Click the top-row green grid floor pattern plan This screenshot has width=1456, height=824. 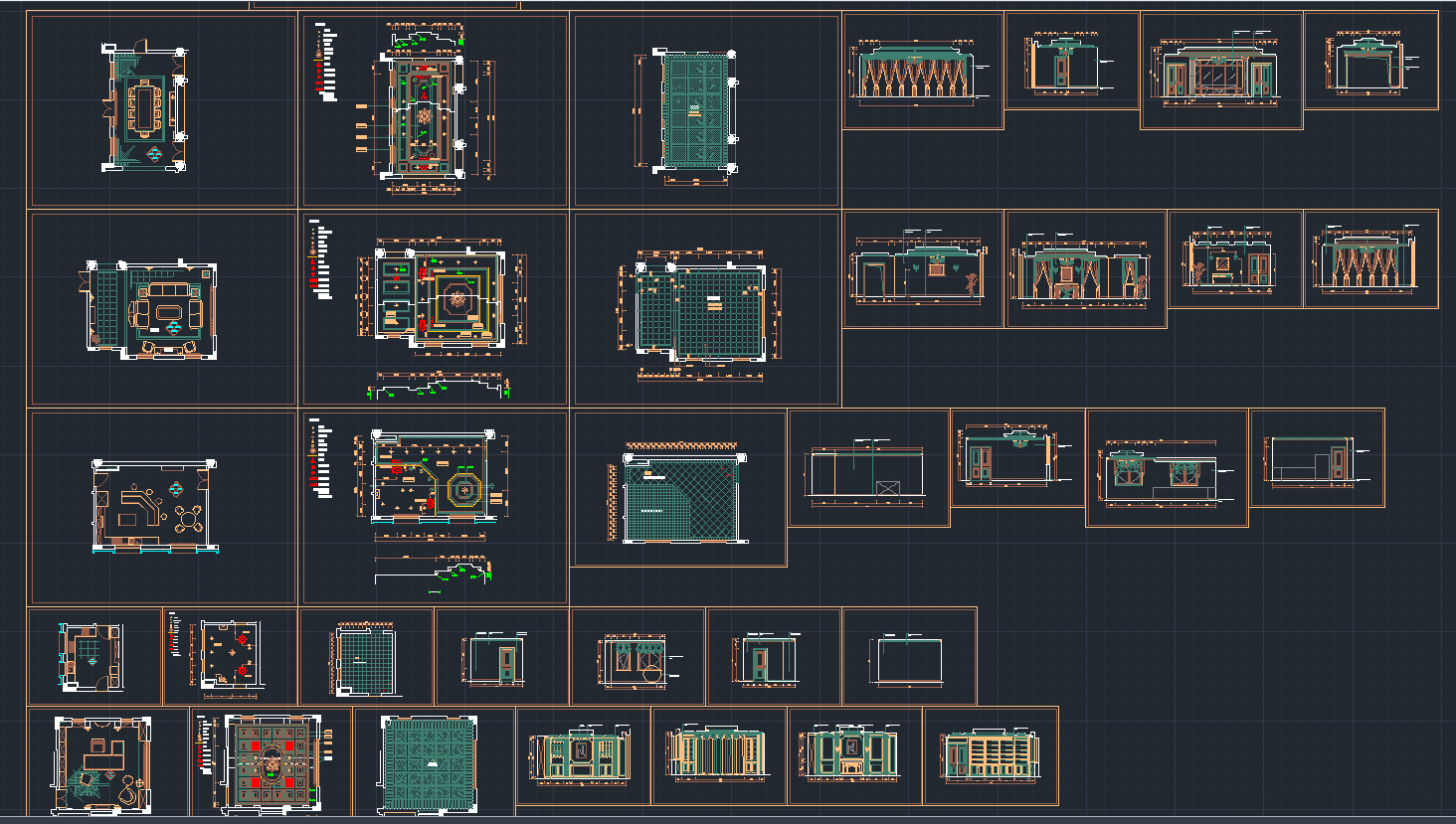click(698, 111)
